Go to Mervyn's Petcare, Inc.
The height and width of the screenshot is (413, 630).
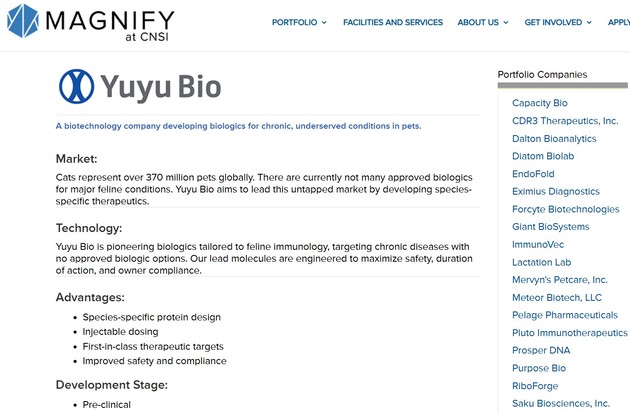559,280
